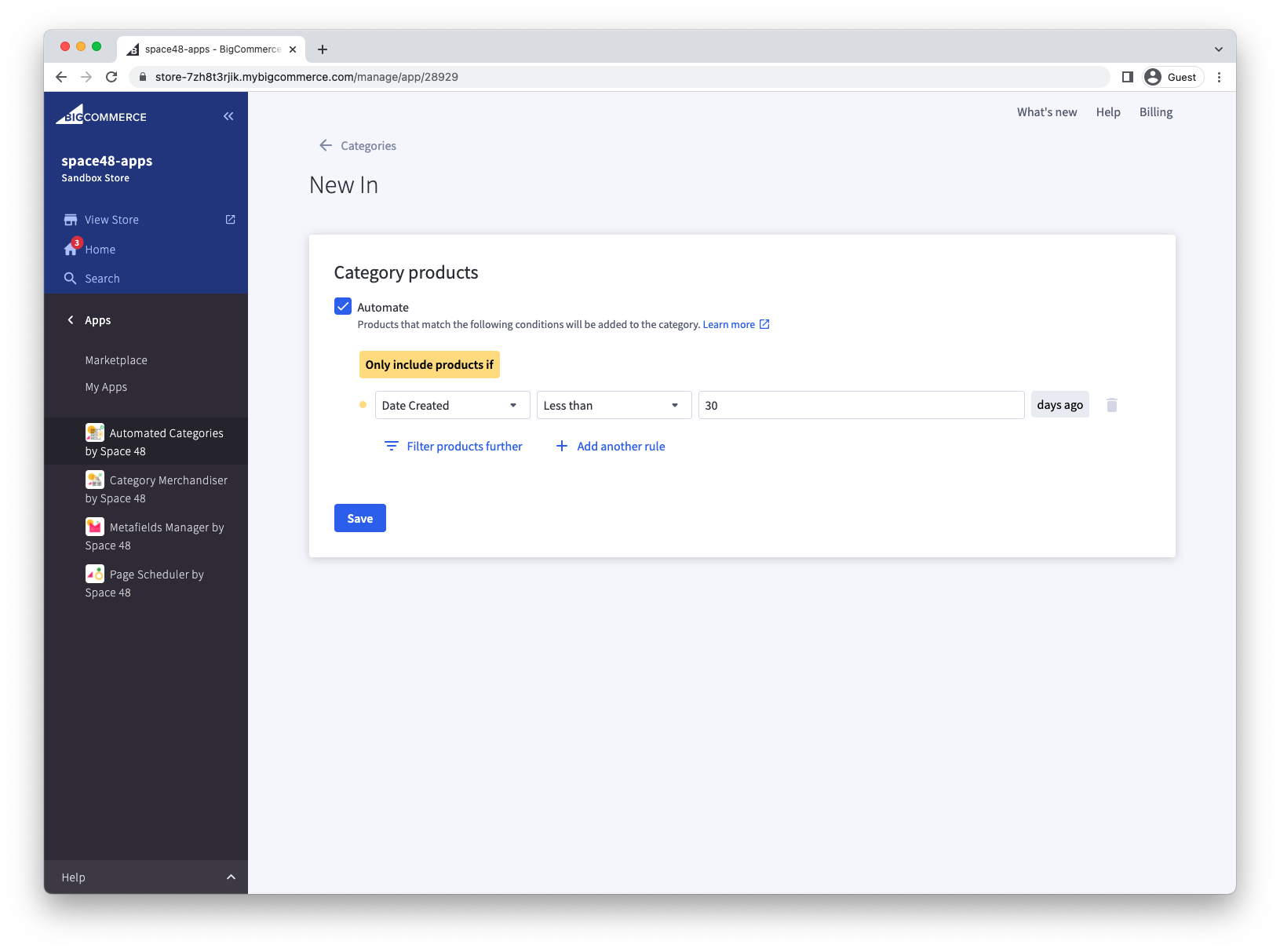This screenshot has height=952, width=1280.
Task: Open the browser side panel icon
Action: [1128, 77]
